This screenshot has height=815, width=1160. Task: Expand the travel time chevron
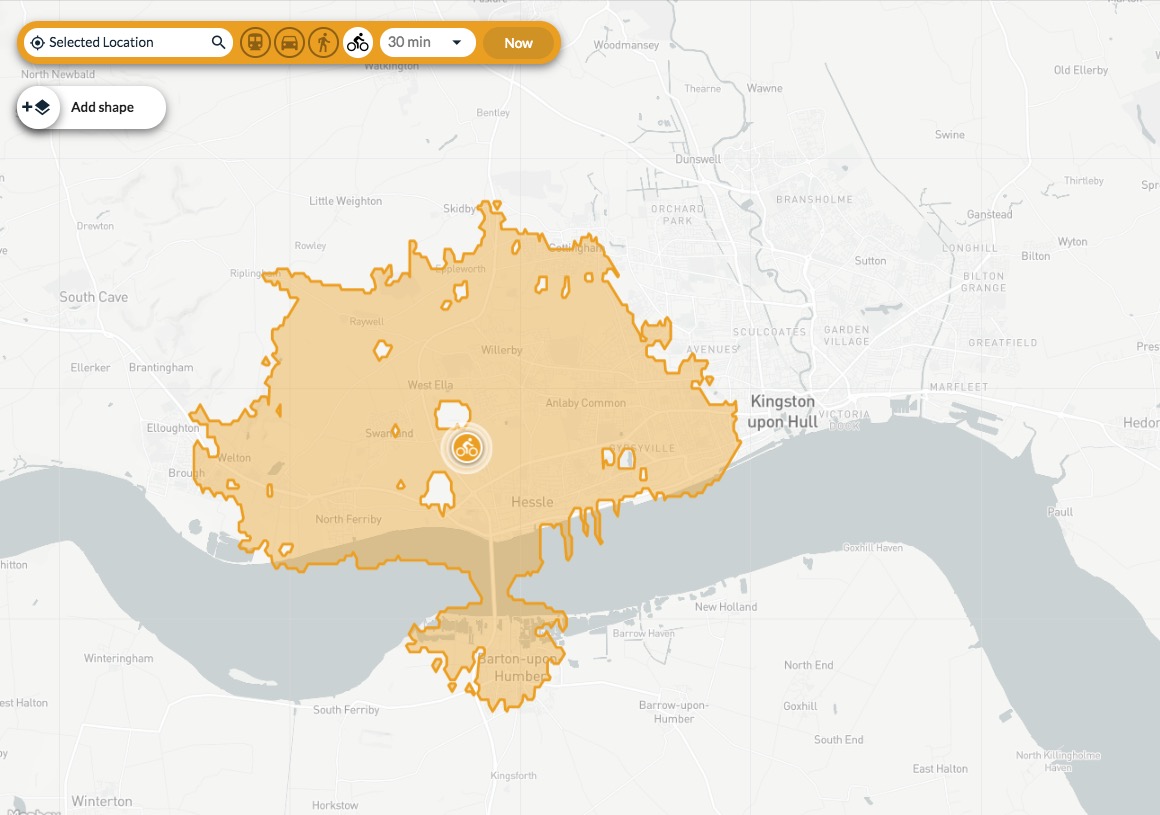[457, 42]
